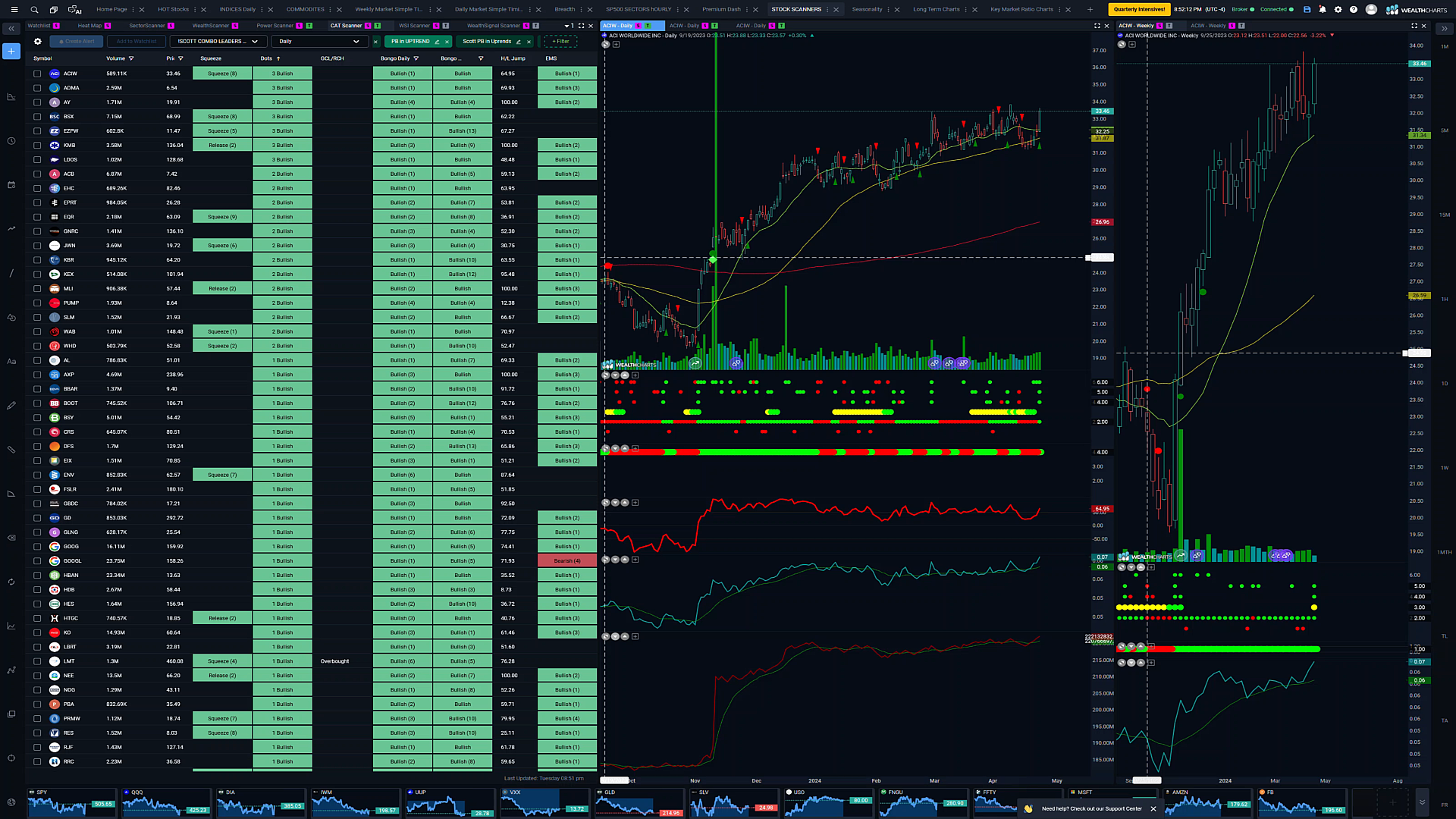Open the Heat Map panel tab
Viewport: 1456px width, 819px height.
(x=89, y=26)
